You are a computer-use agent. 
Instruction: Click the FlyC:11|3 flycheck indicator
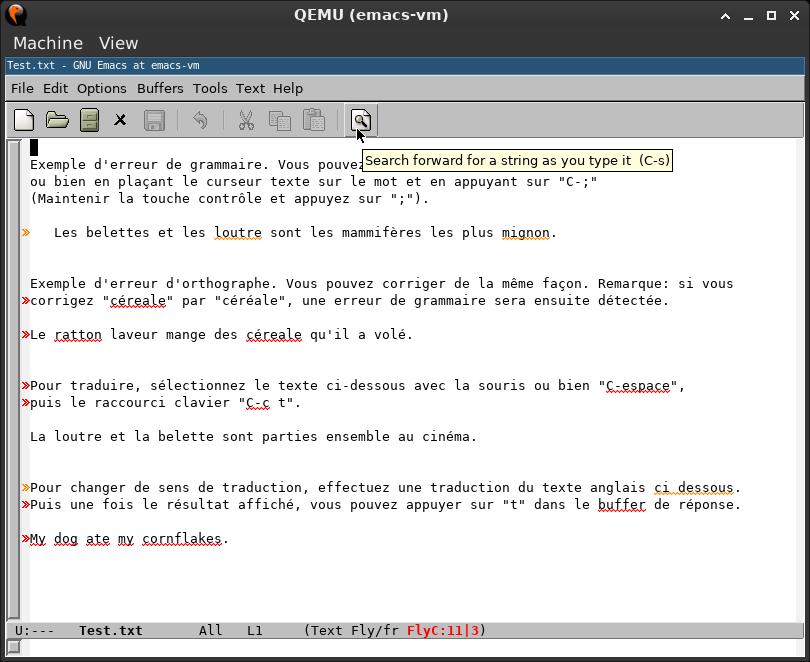point(443,630)
